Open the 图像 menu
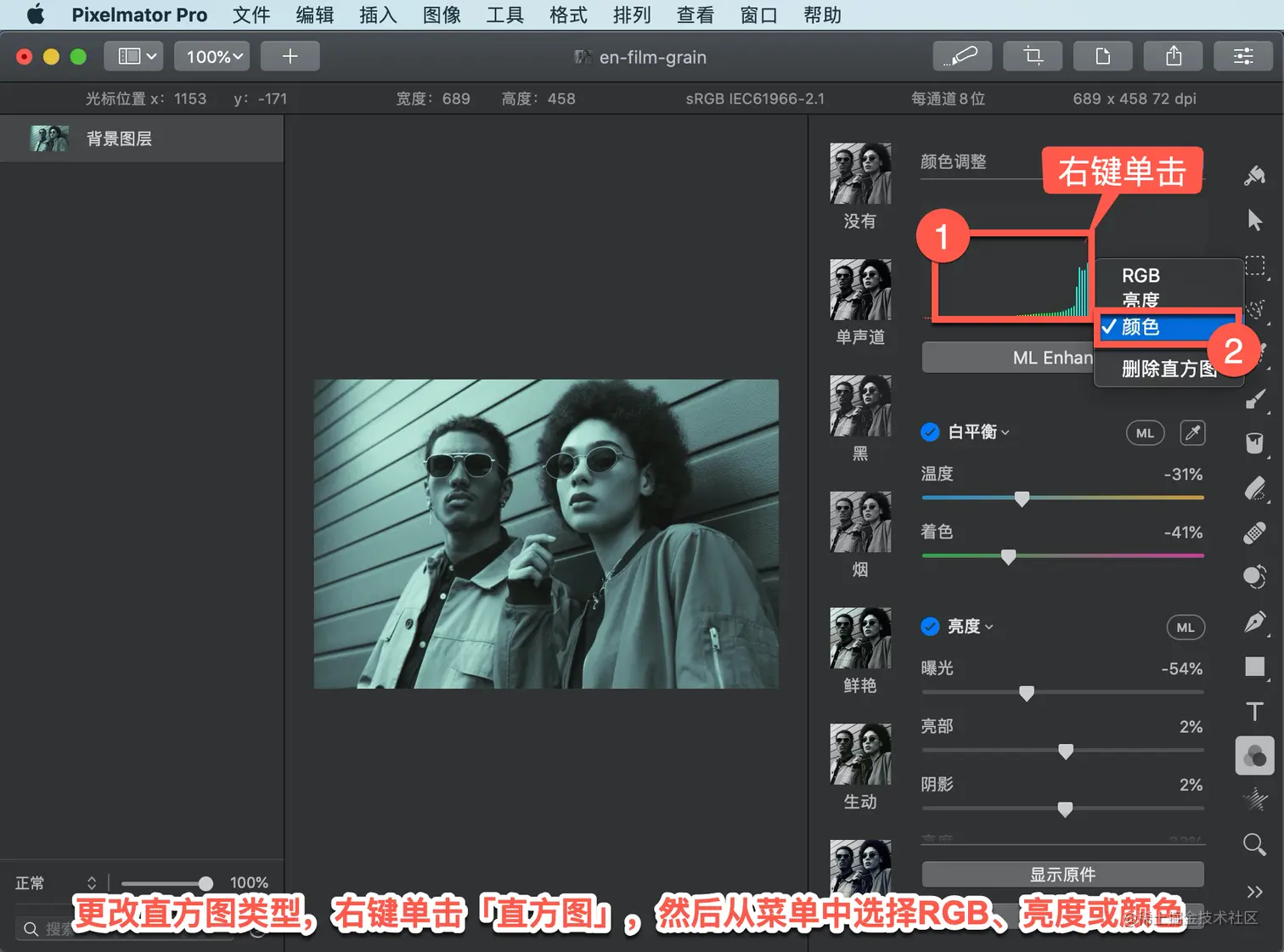This screenshot has width=1284, height=952. click(442, 15)
